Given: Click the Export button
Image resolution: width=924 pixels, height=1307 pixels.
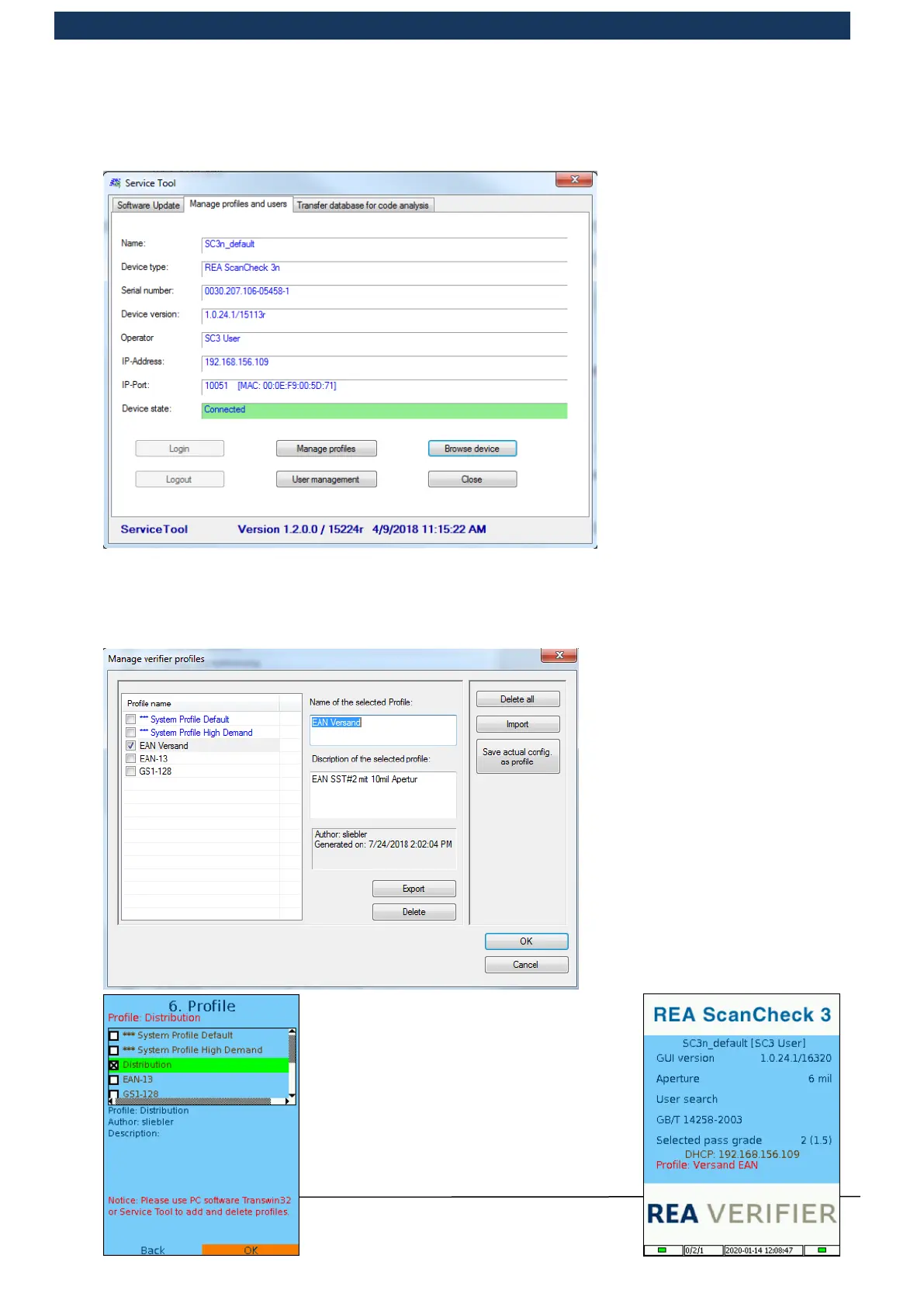Looking at the screenshot, I should click(x=414, y=889).
